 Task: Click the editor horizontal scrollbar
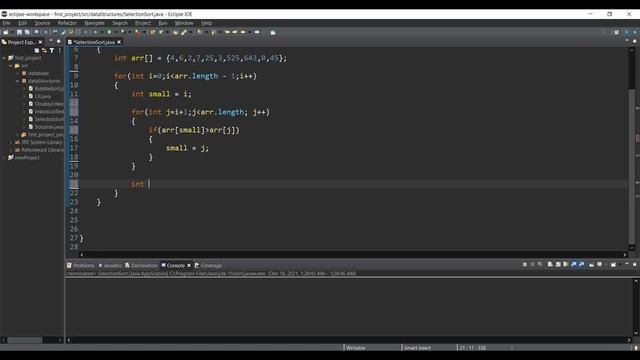(353, 254)
